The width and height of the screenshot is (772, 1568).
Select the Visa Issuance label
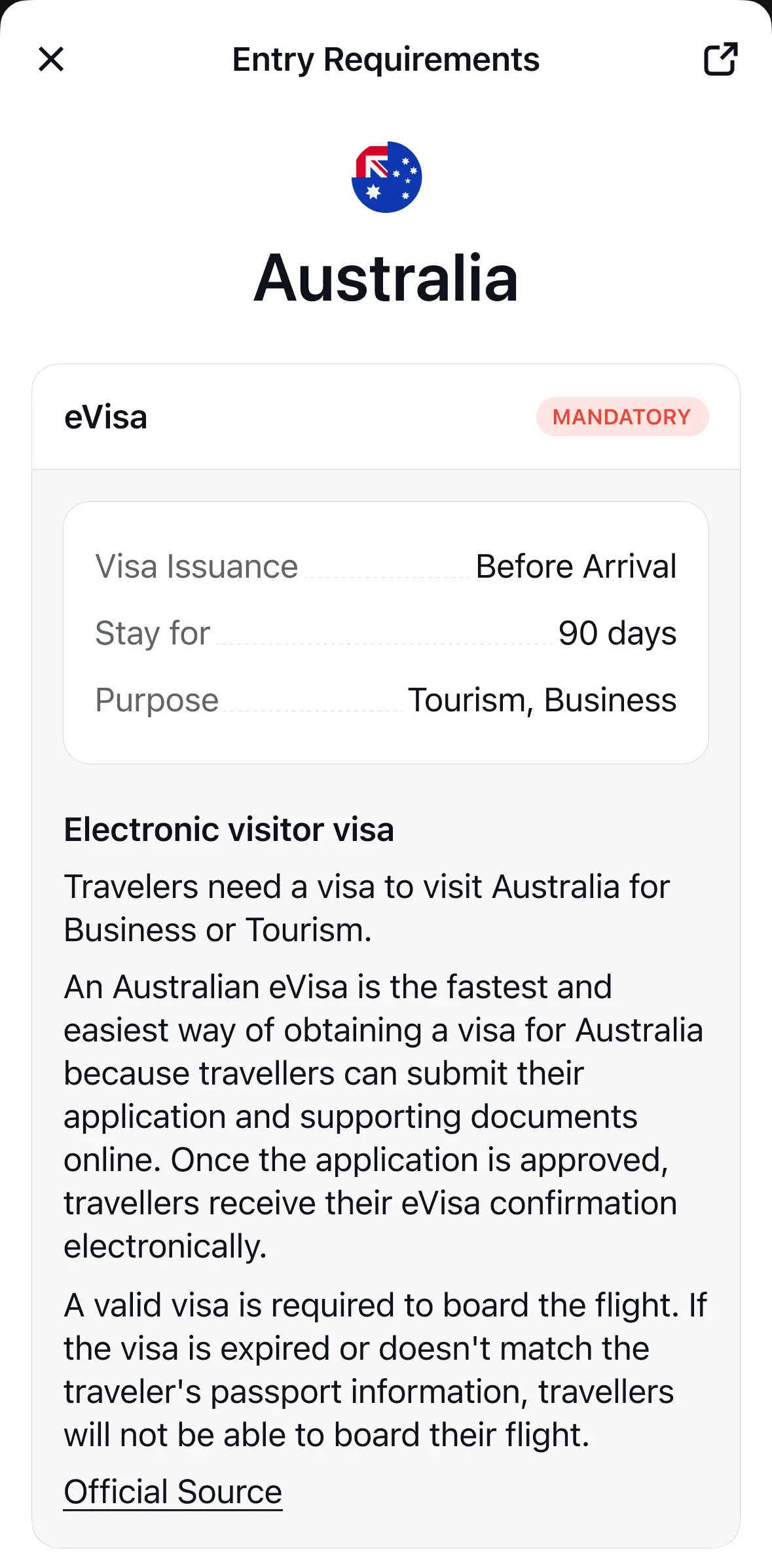(x=196, y=567)
